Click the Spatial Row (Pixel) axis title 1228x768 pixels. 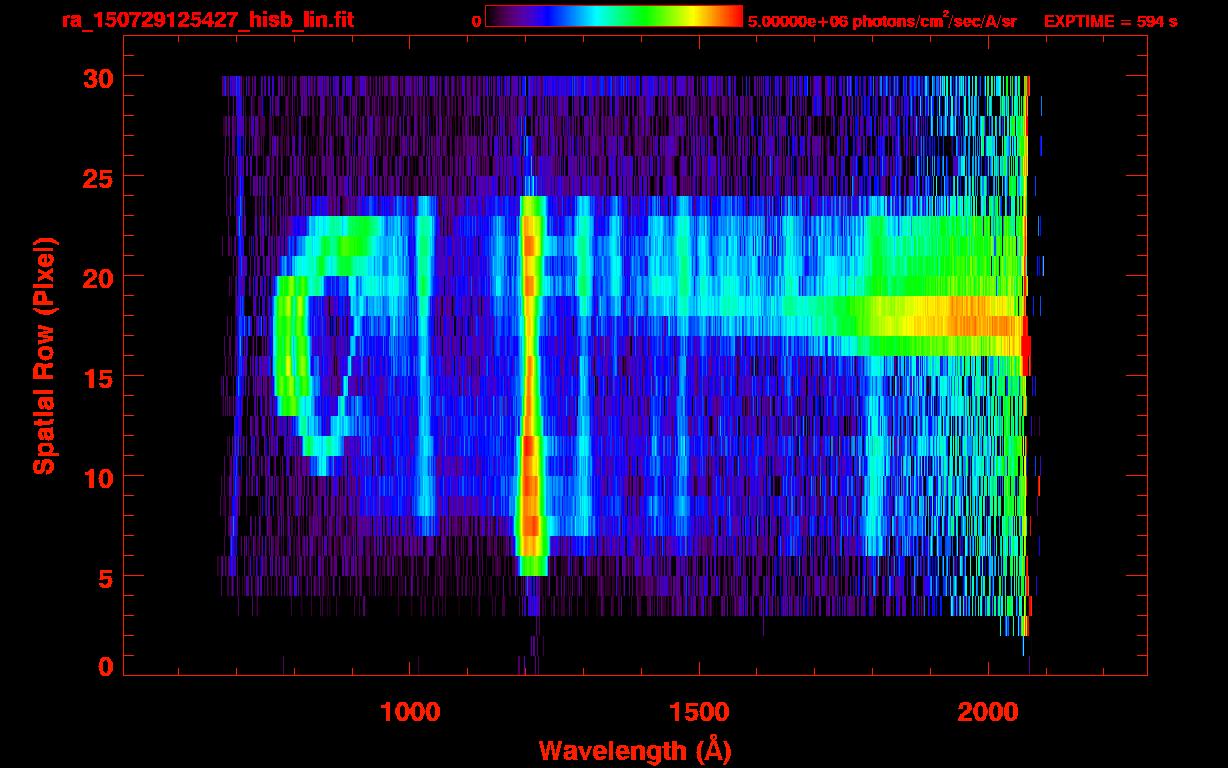tap(43, 356)
